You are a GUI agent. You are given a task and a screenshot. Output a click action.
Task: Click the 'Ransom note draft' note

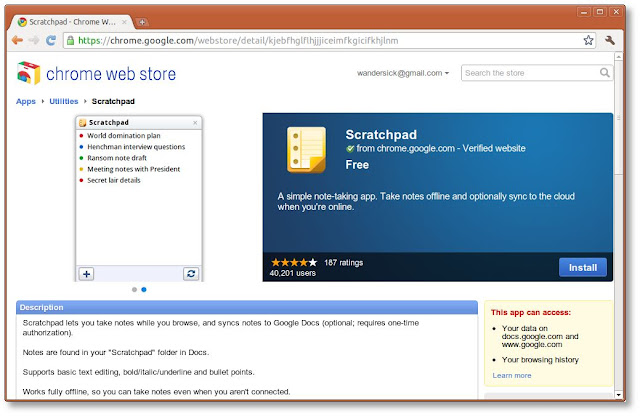click(117, 158)
